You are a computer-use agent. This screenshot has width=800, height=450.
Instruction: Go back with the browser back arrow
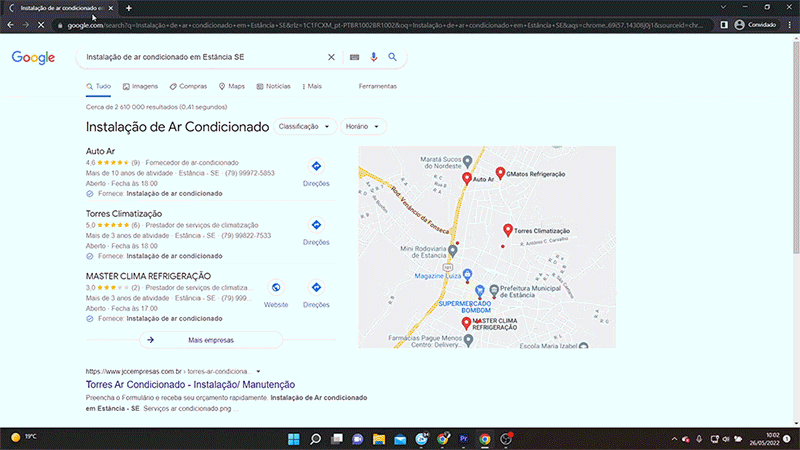pos(11,25)
